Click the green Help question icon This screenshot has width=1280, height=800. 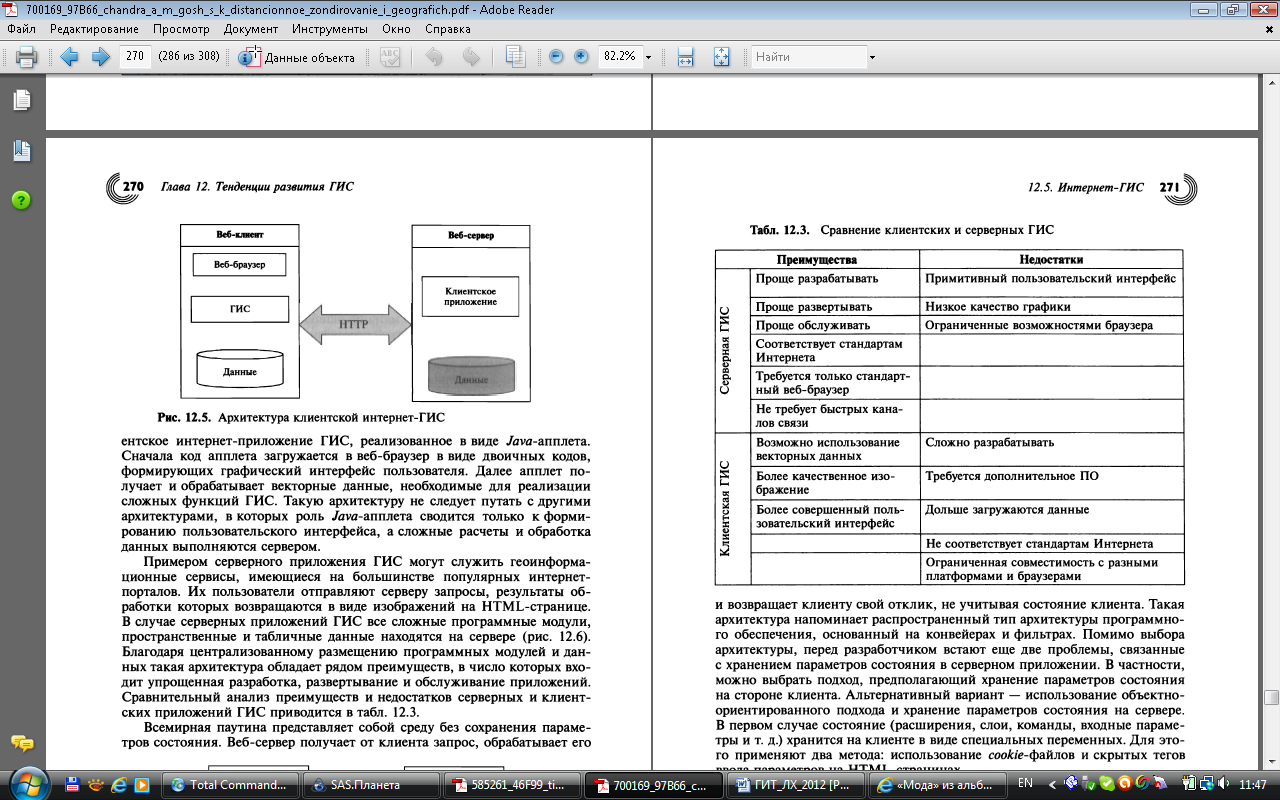pyautogui.click(x=22, y=200)
